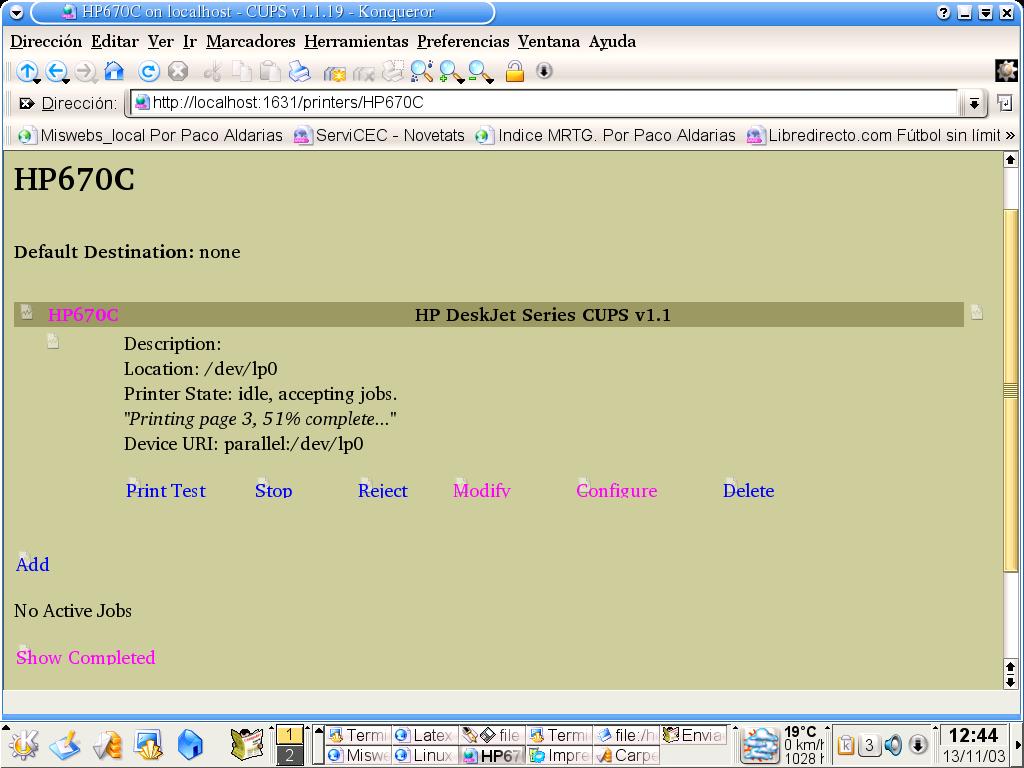Open the Preferencias menu
The image size is (1024, 768).
(463, 42)
